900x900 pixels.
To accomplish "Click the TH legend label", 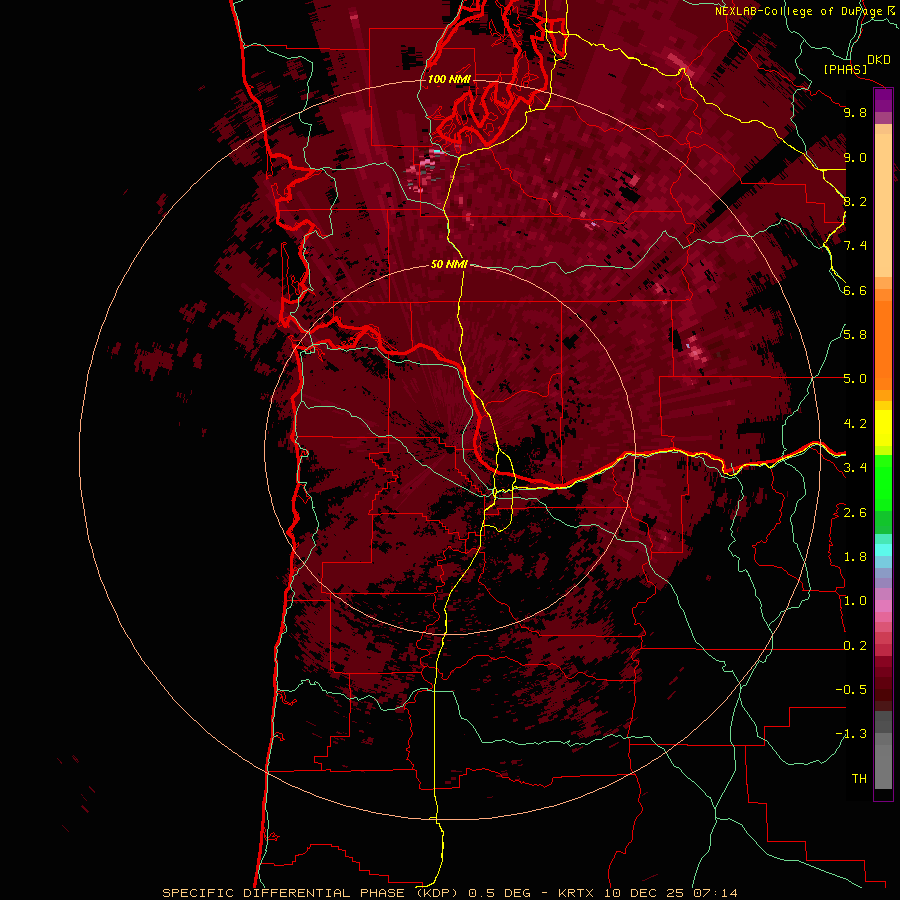I will coord(859,779).
